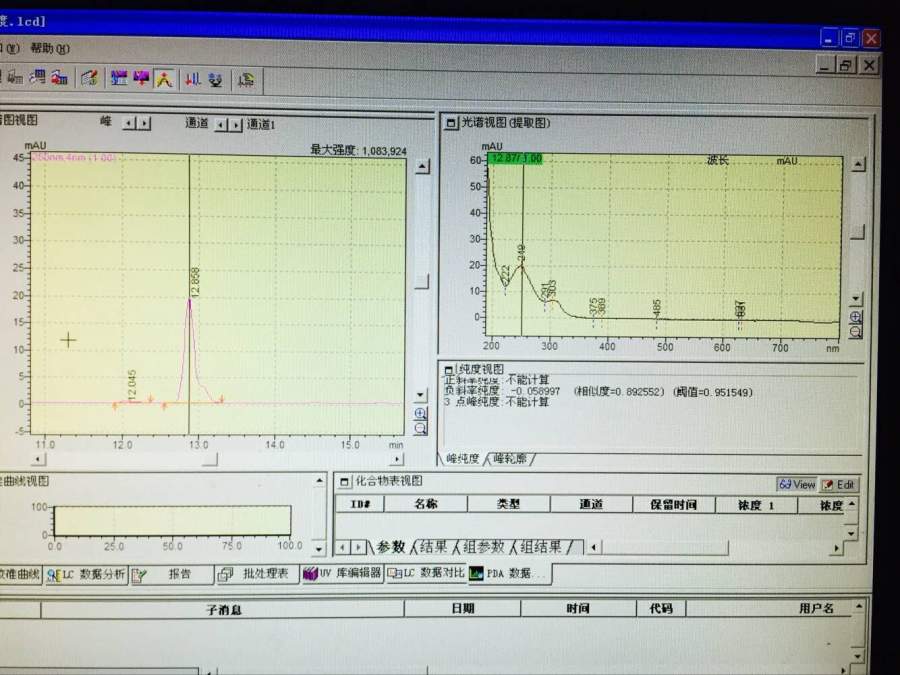Click the pink chart with down-arrow icon

pos(141,78)
